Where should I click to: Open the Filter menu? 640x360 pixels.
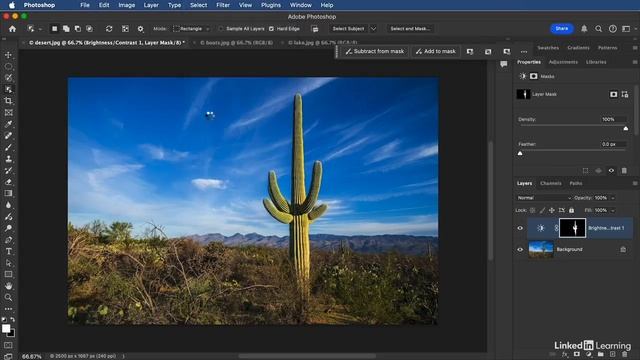223,5
